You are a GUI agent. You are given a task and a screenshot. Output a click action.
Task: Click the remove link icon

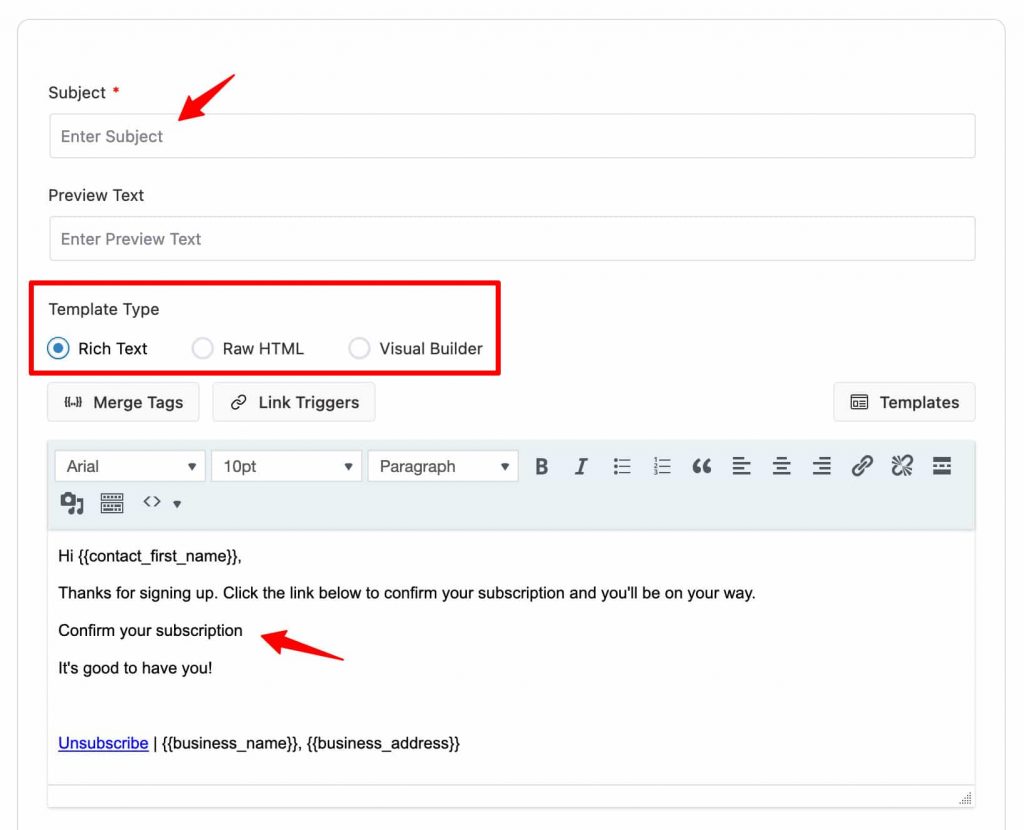902,466
